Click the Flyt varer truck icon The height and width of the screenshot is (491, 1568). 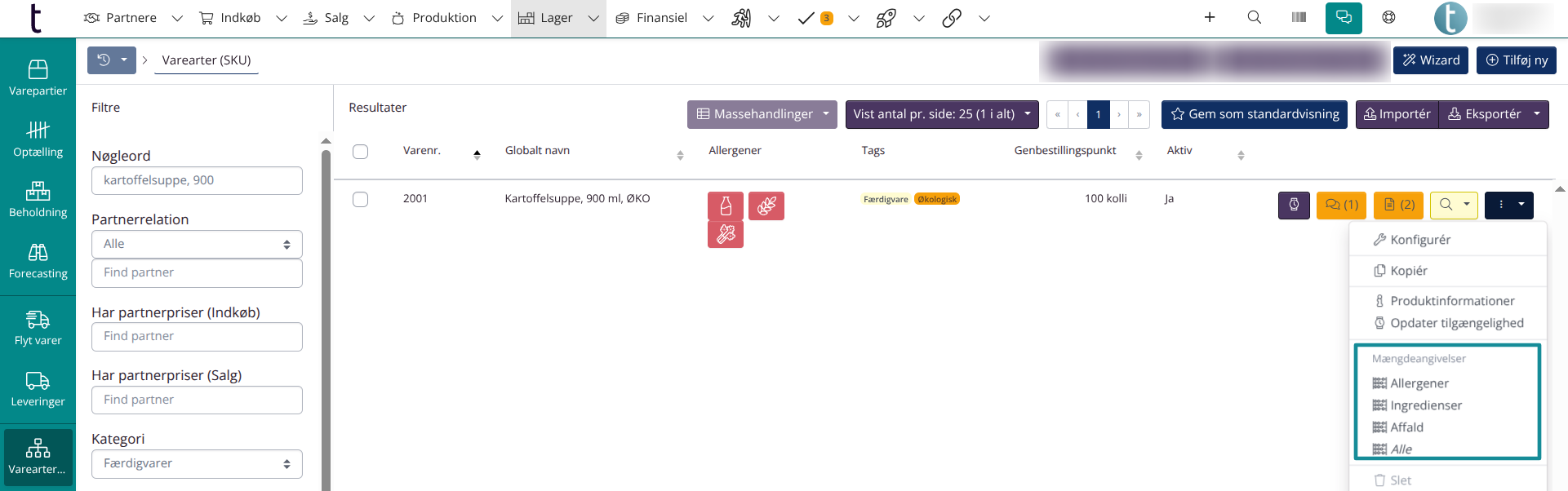pos(38,320)
